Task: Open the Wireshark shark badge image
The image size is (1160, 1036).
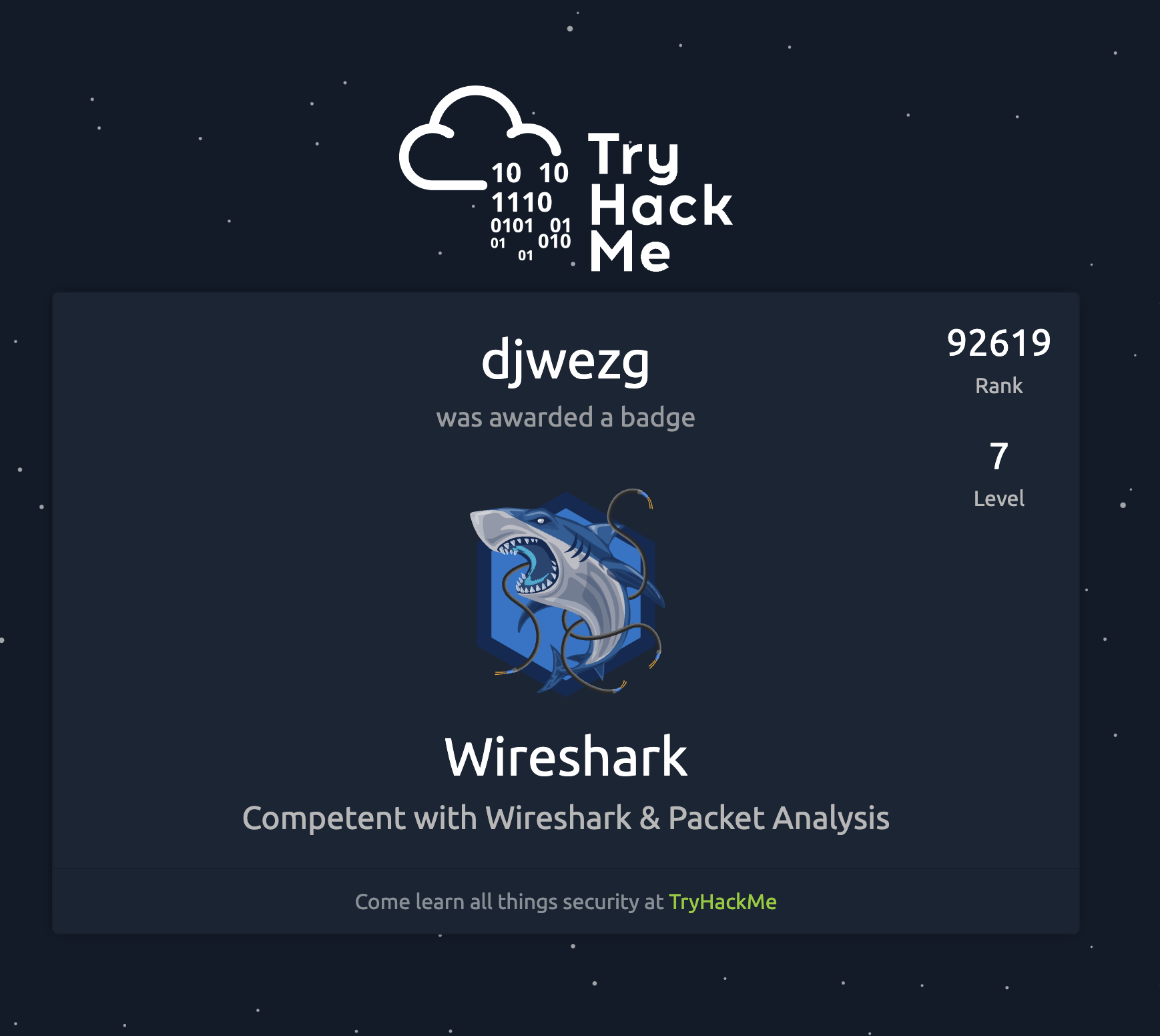Action: point(567,593)
